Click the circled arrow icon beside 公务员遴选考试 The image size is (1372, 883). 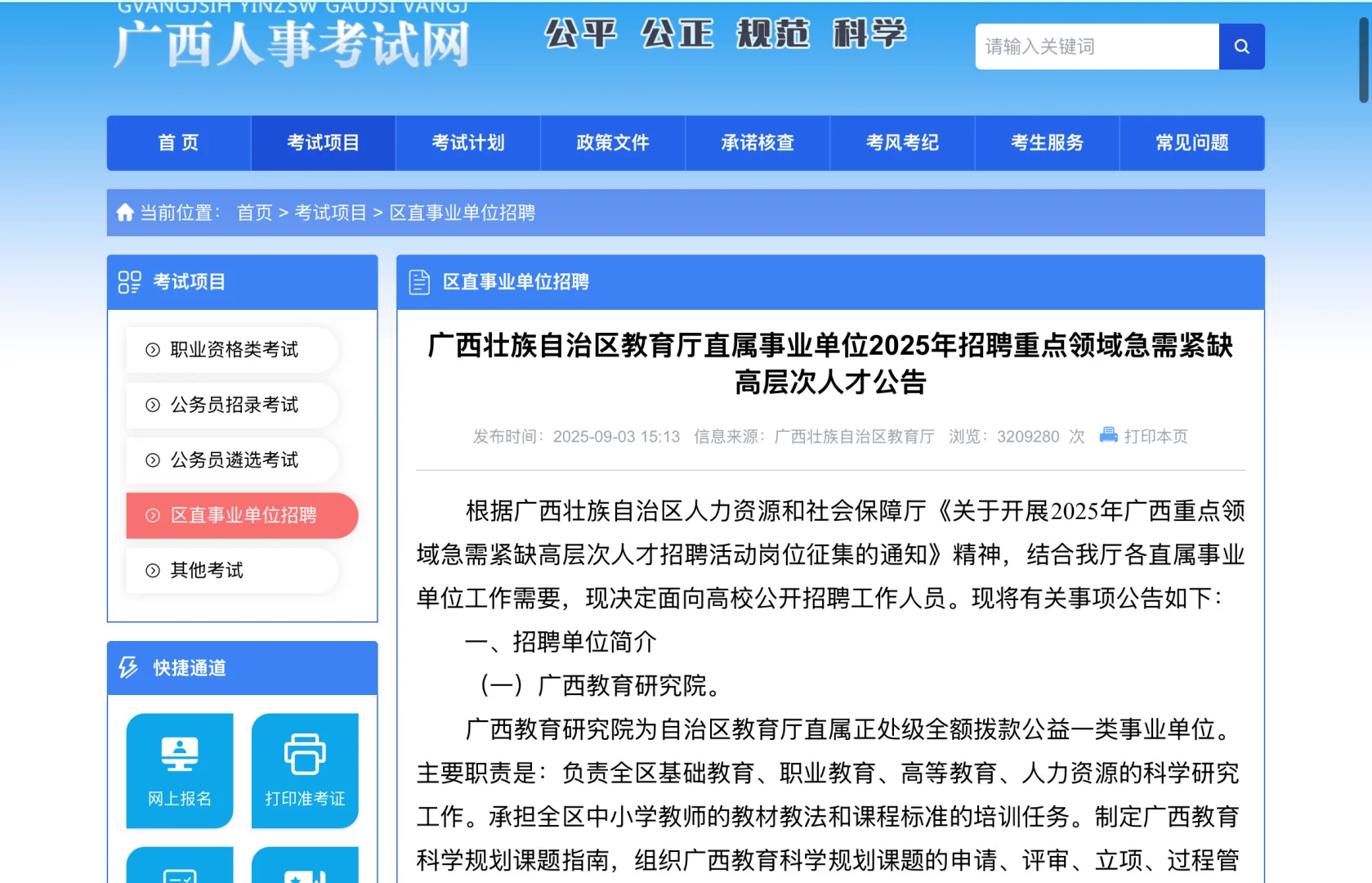click(153, 460)
